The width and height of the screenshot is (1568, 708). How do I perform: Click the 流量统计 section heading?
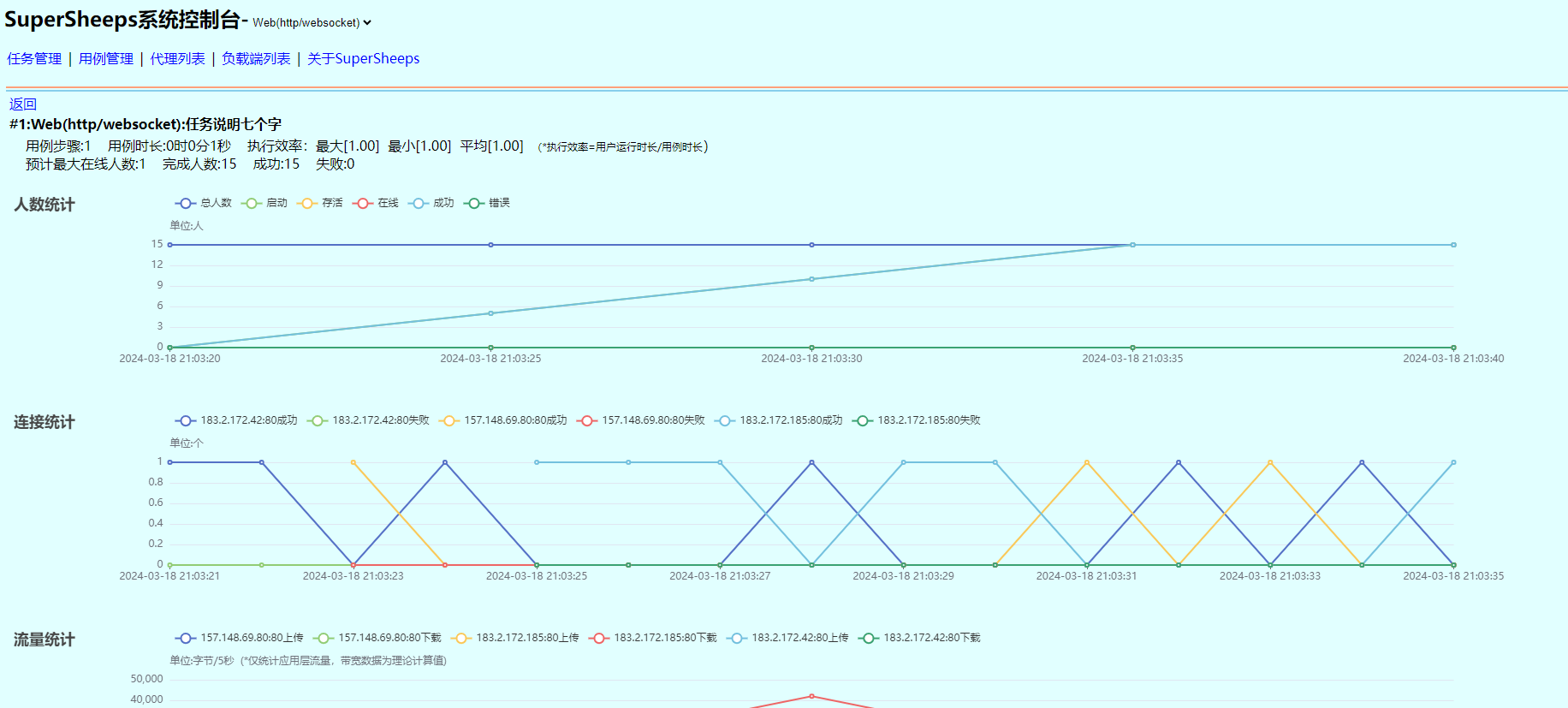(45, 640)
